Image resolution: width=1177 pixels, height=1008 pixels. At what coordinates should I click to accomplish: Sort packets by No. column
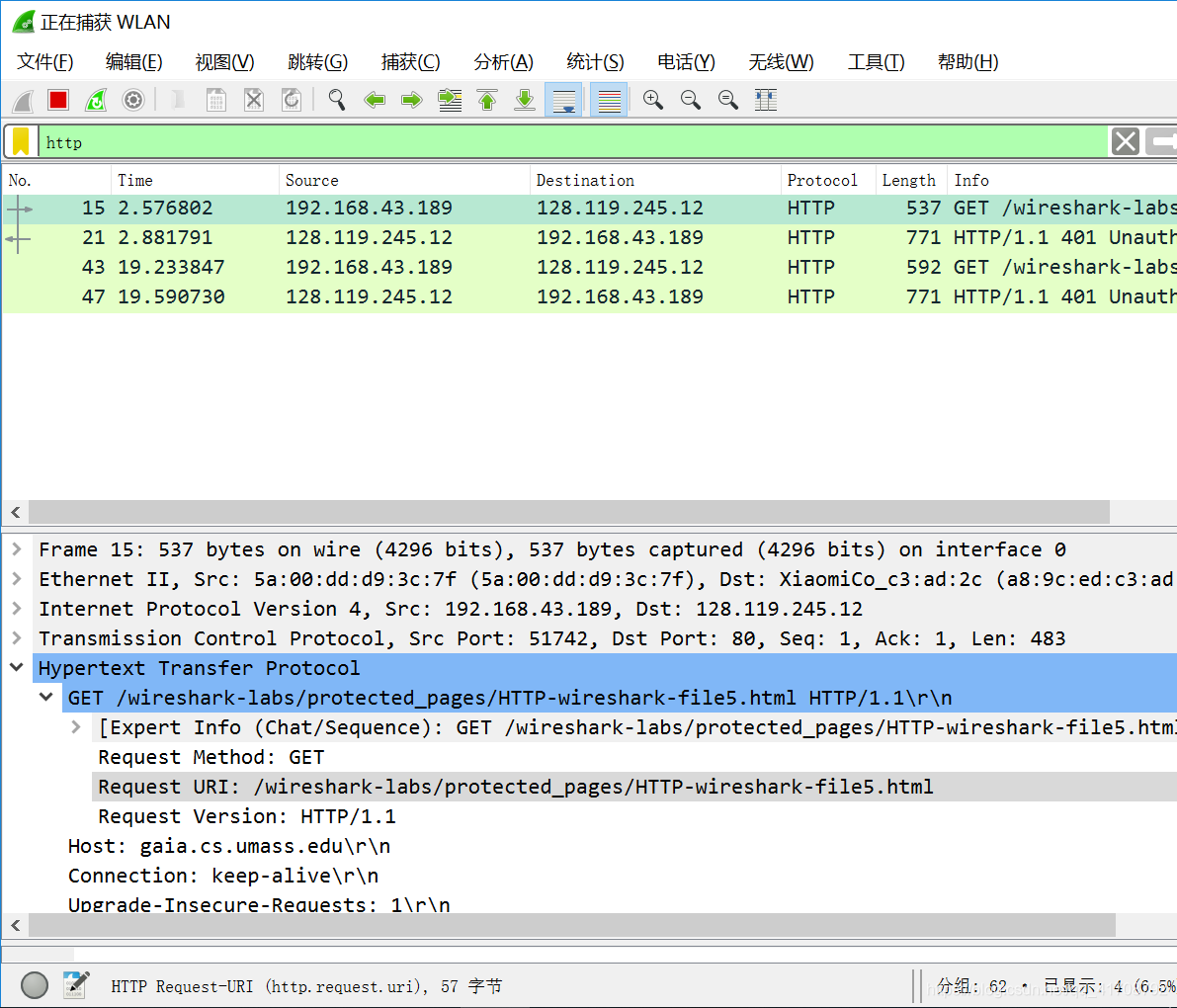(x=57, y=180)
